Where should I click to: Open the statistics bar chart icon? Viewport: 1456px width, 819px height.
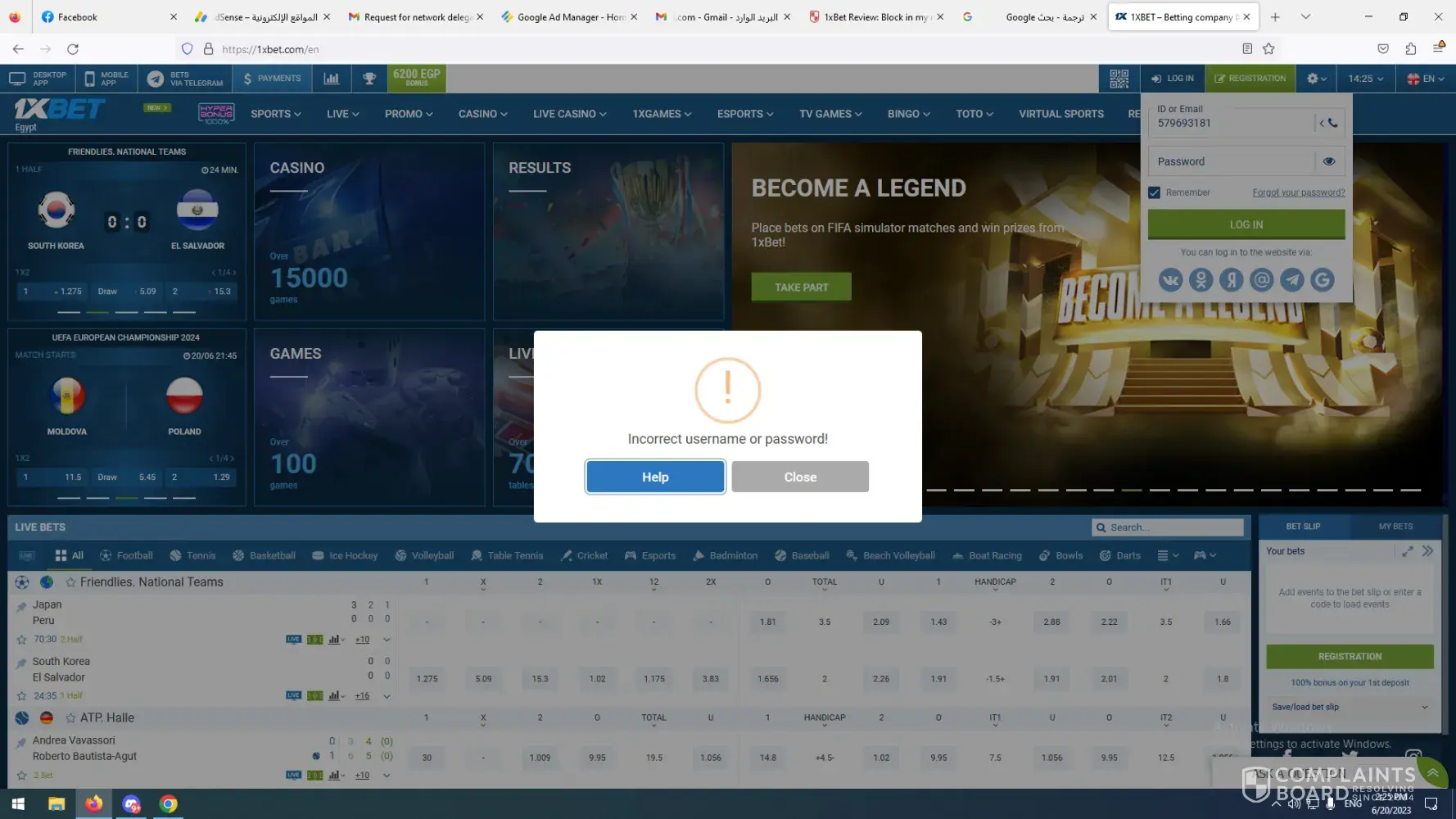pos(331,79)
